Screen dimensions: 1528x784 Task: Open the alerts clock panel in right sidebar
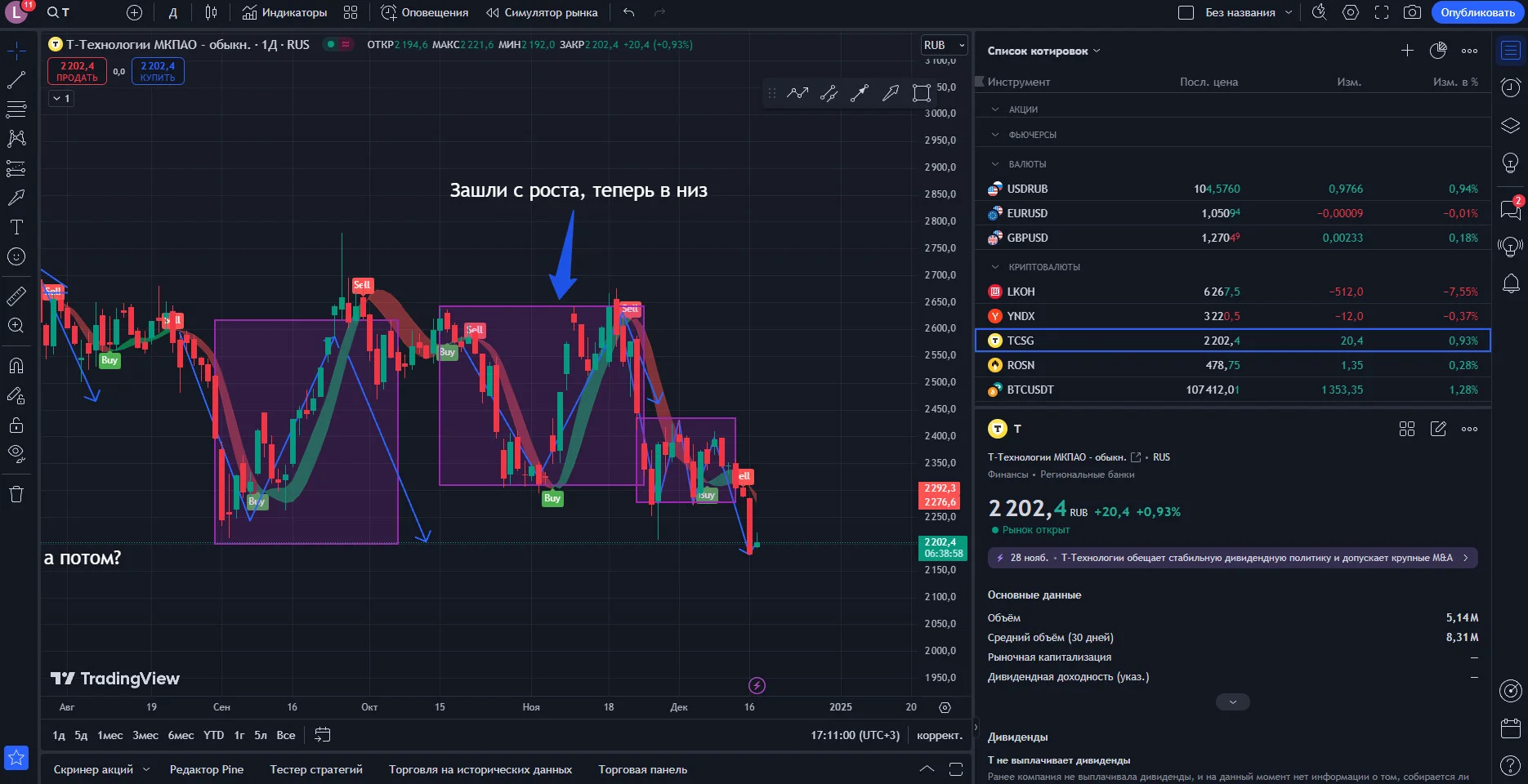coord(1511,87)
